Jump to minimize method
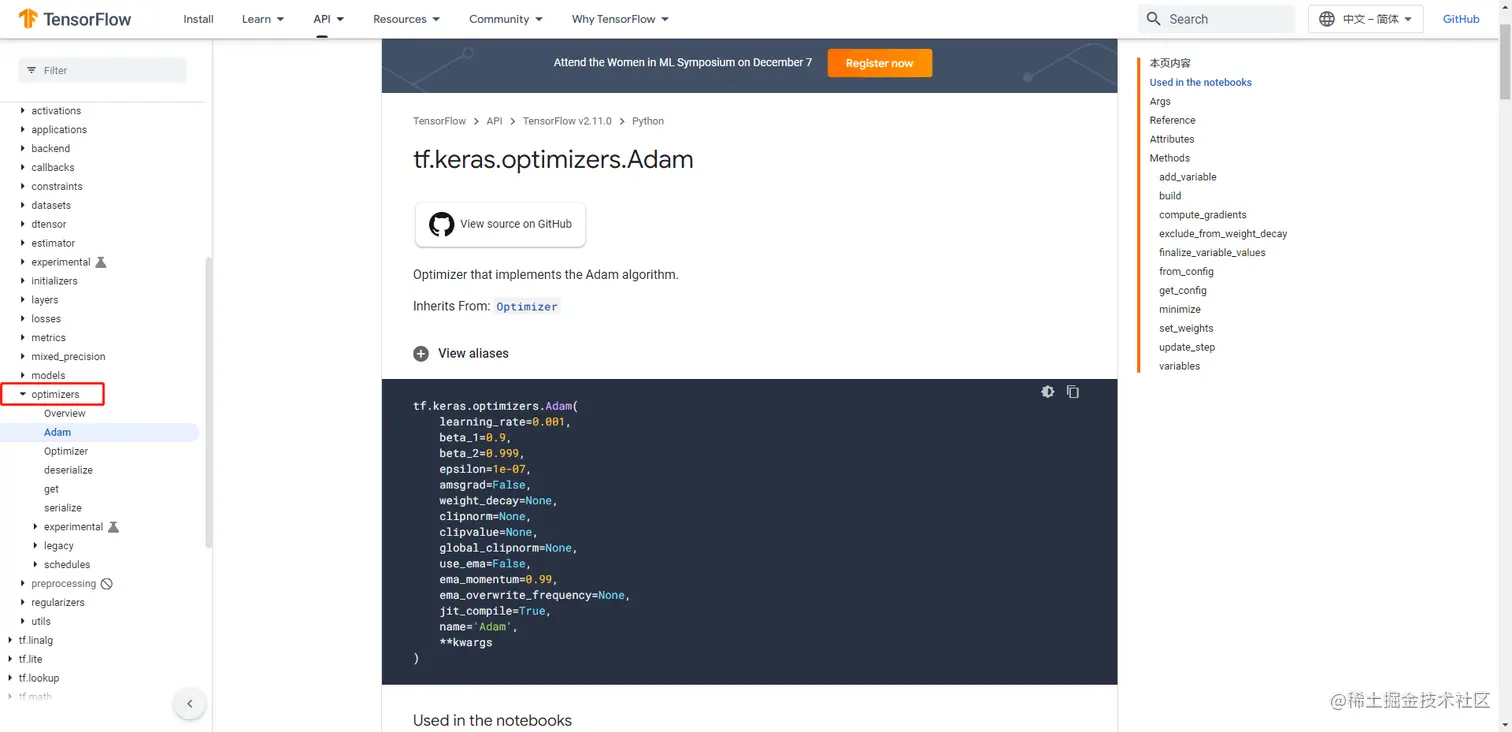 coord(1180,310)
